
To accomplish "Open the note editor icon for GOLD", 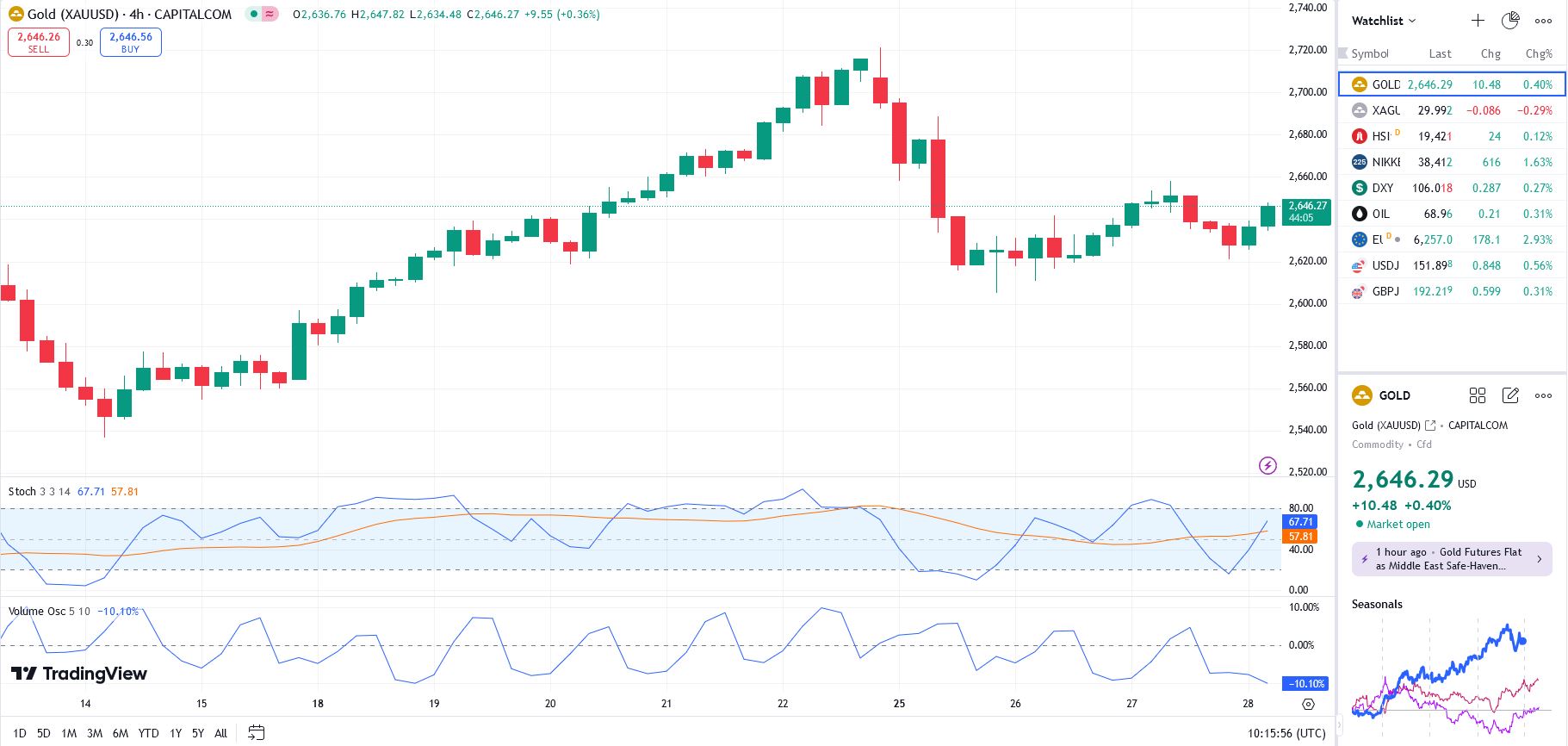I will pyautogui.click(x=1510, y=395).
